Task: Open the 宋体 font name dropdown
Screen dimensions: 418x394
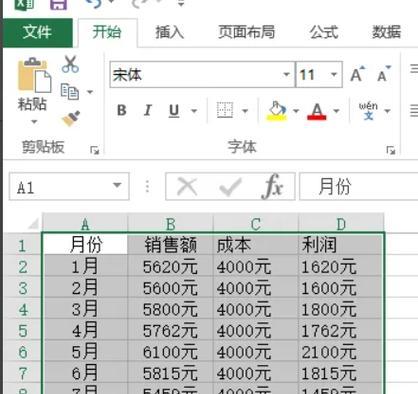Action: click(286, 74)
